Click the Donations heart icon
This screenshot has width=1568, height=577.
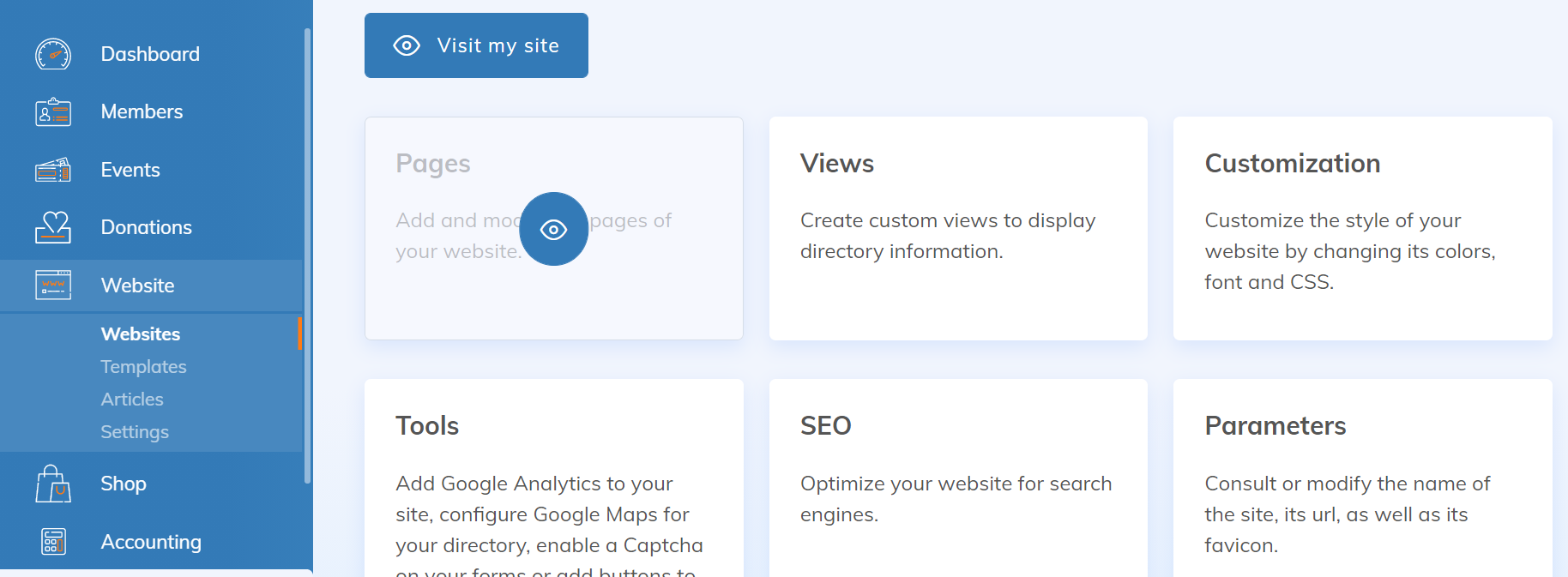(x=53, y=227)
